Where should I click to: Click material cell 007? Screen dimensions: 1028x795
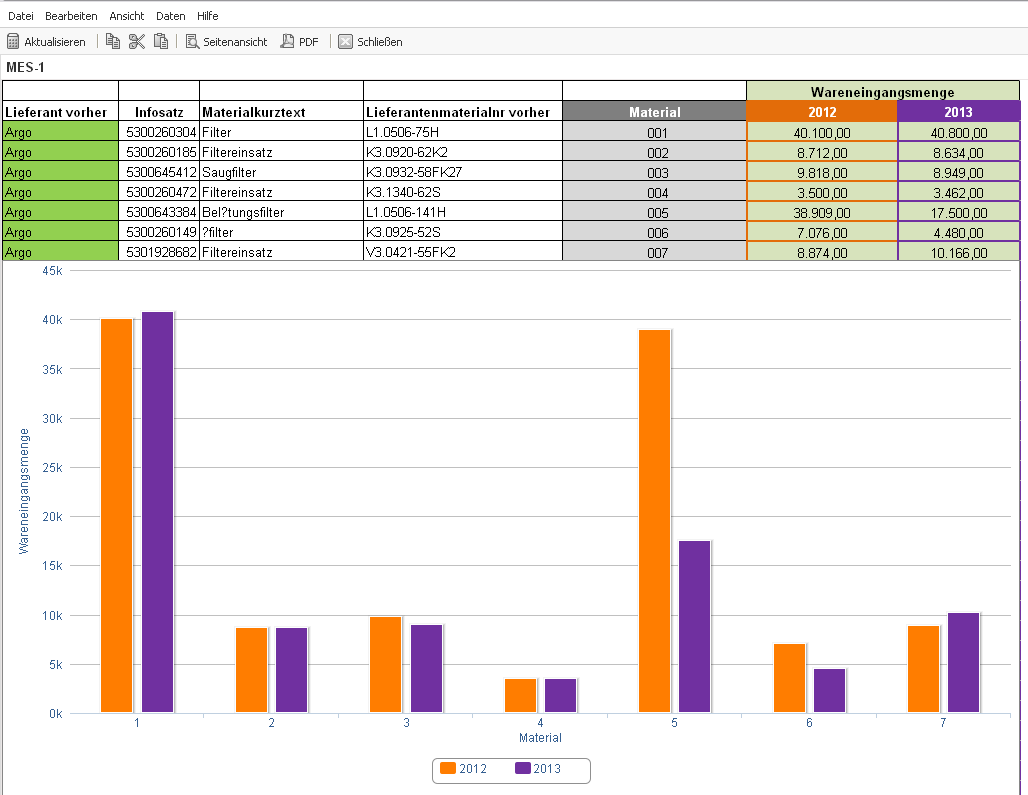coord(654,252)
